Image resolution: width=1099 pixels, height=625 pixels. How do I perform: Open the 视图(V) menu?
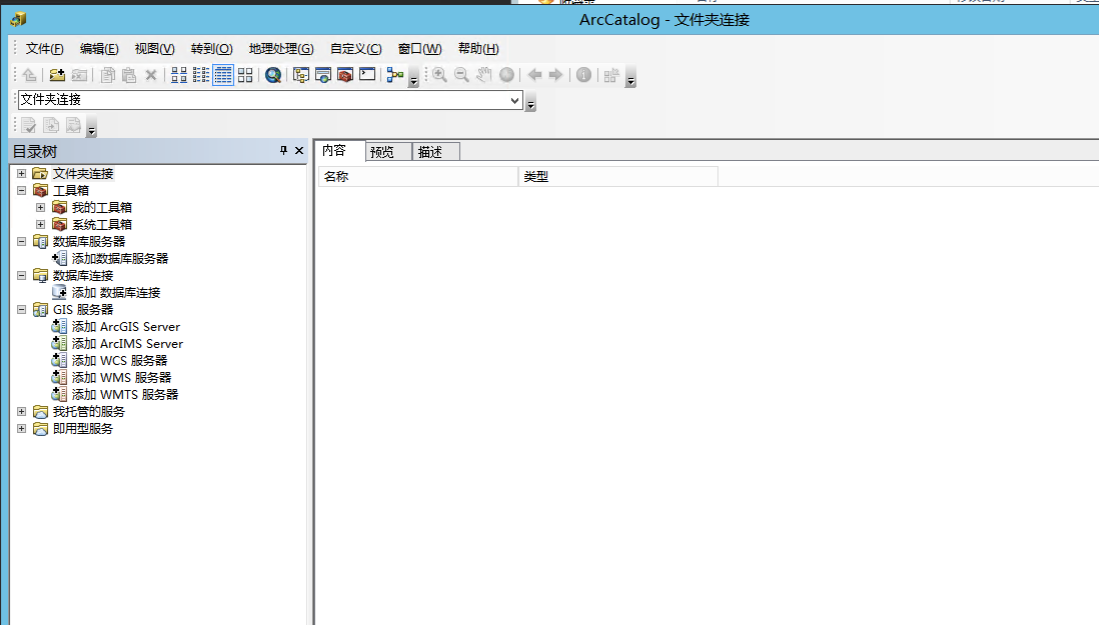[154, 48]
